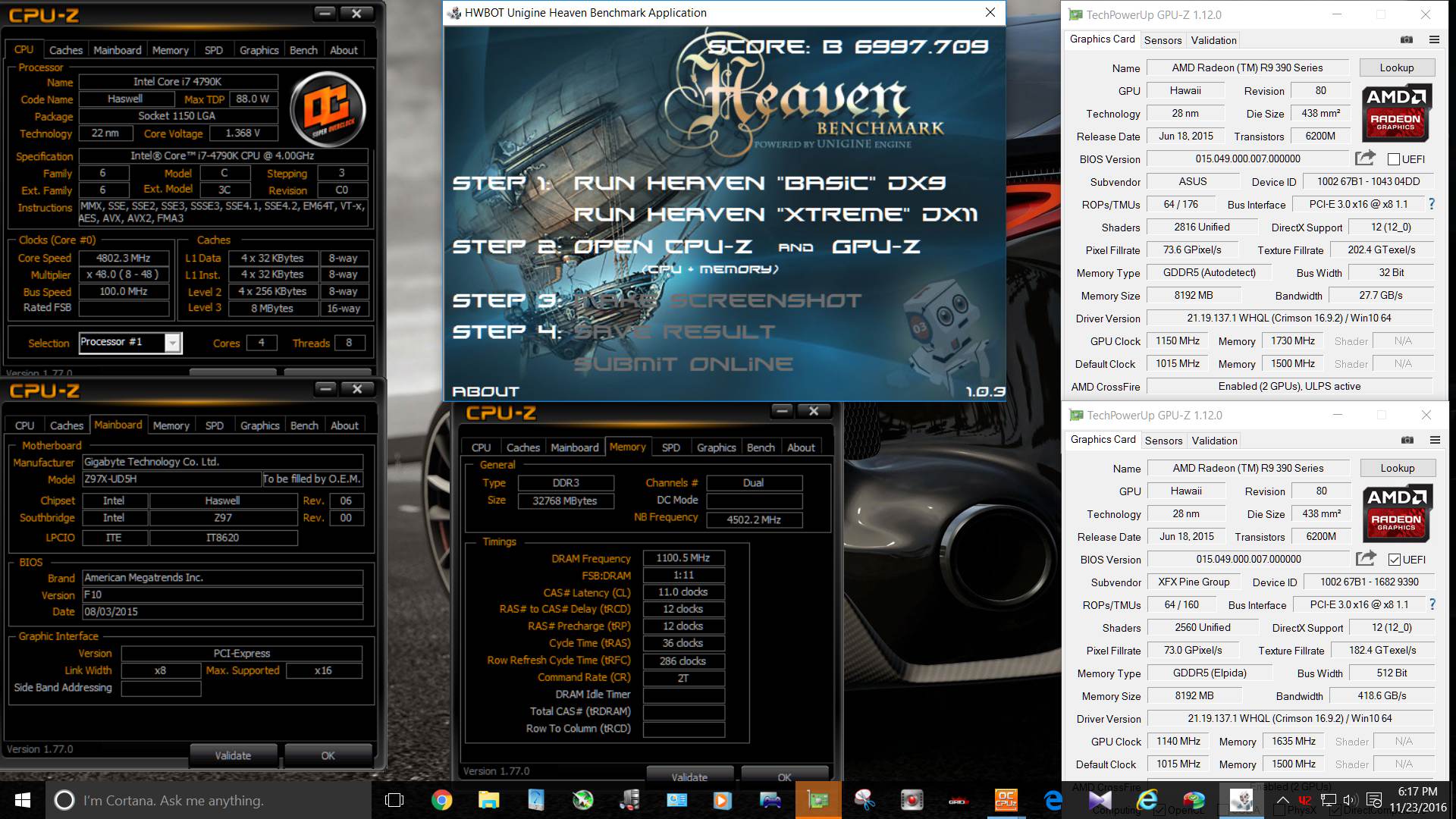Click OK in the Mainboard CPU-Z window
Viewport: 1456px width, 819px height.
pos(328,755)
